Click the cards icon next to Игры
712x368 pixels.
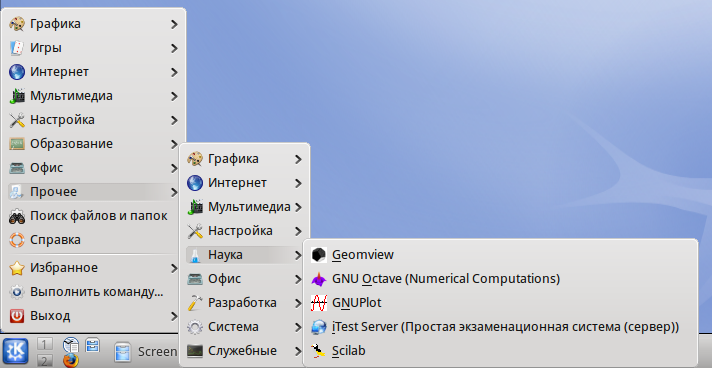point(17,48)
